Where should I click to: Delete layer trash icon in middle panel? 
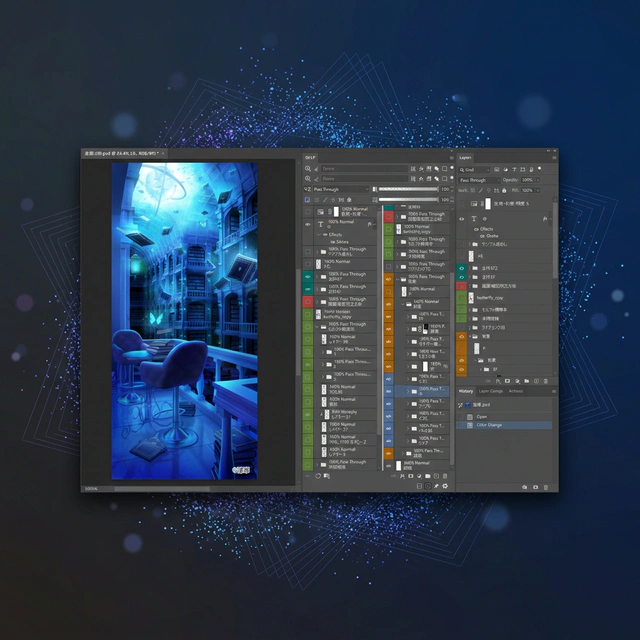tap(445, 476)
